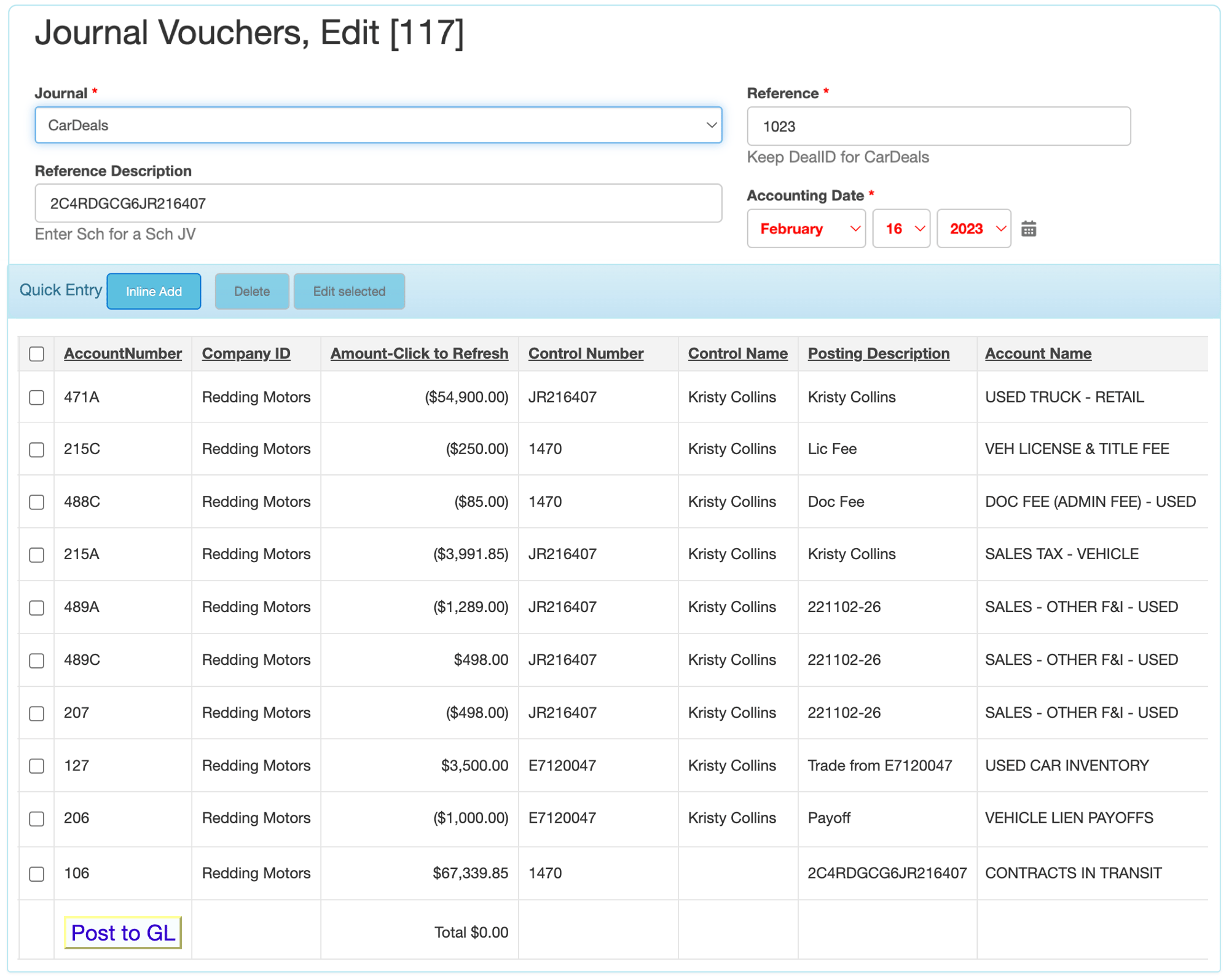Tick the checkbox for account 215C
1229x980 pixels.
click(x=37, y=450)
